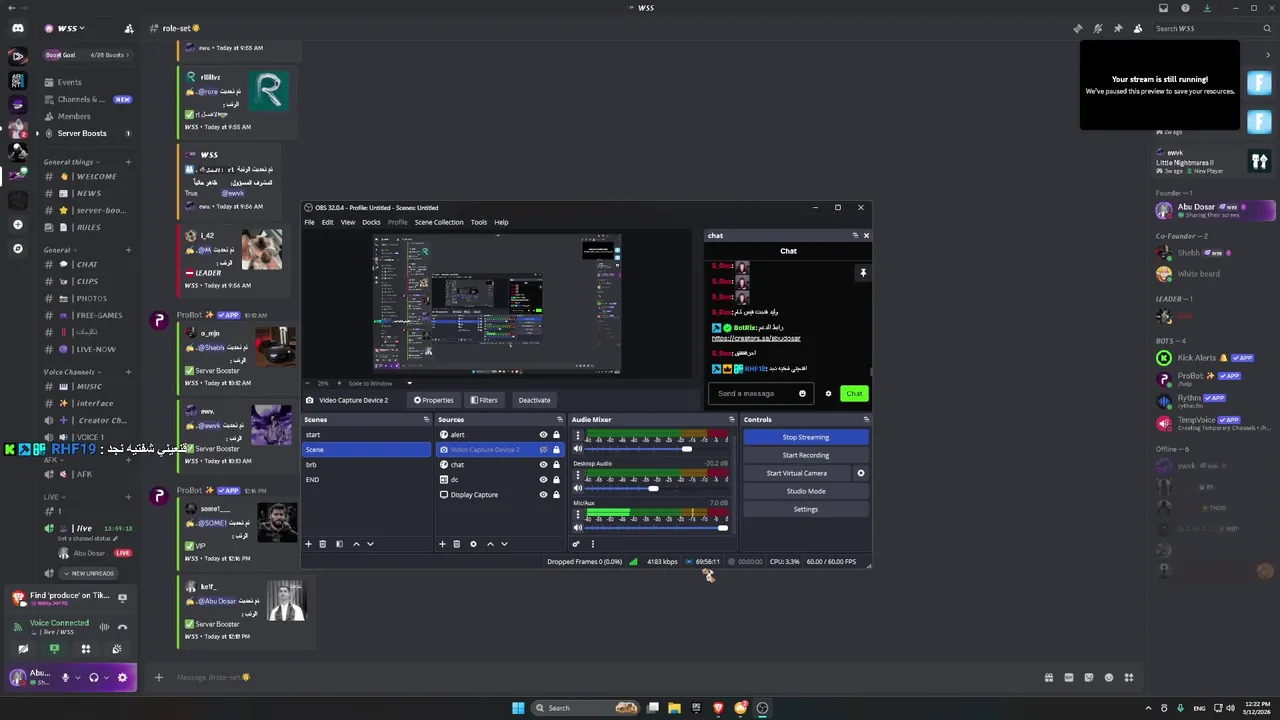Open Discord user settings gear
This screenshot has width=1280, height=720.
(122, 677)
